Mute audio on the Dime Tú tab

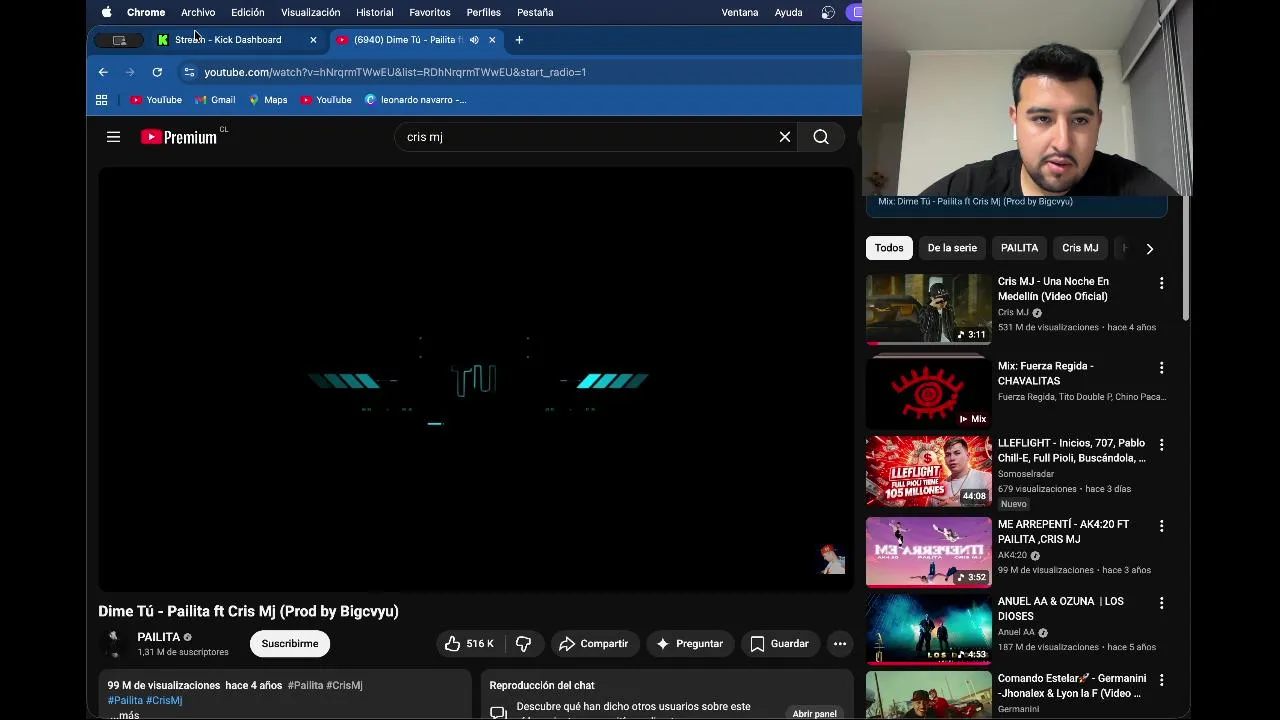click(474, 40)
